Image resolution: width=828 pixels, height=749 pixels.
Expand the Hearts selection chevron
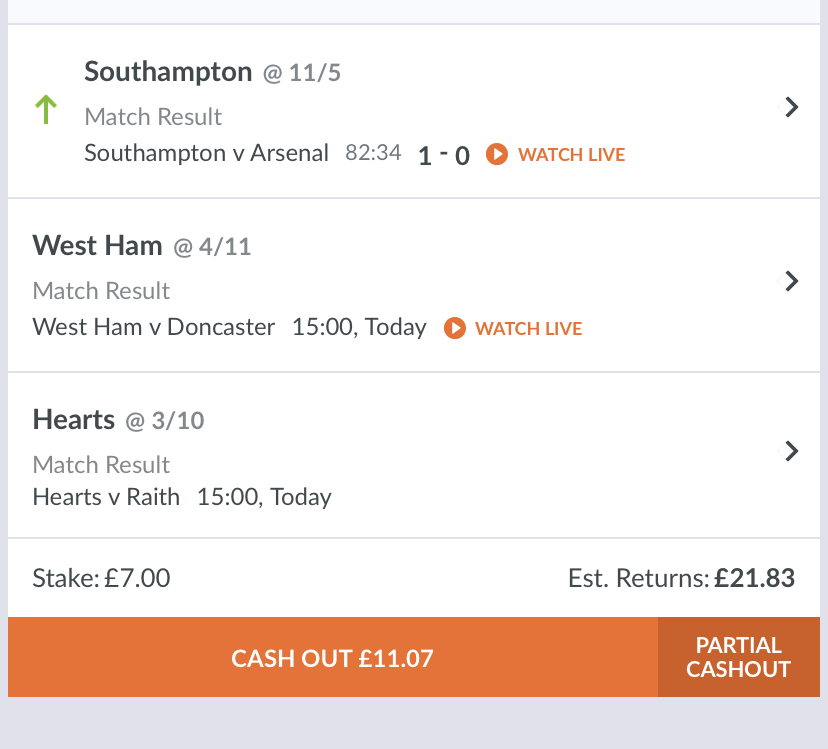pyautogui.click(x=791, y=451)
